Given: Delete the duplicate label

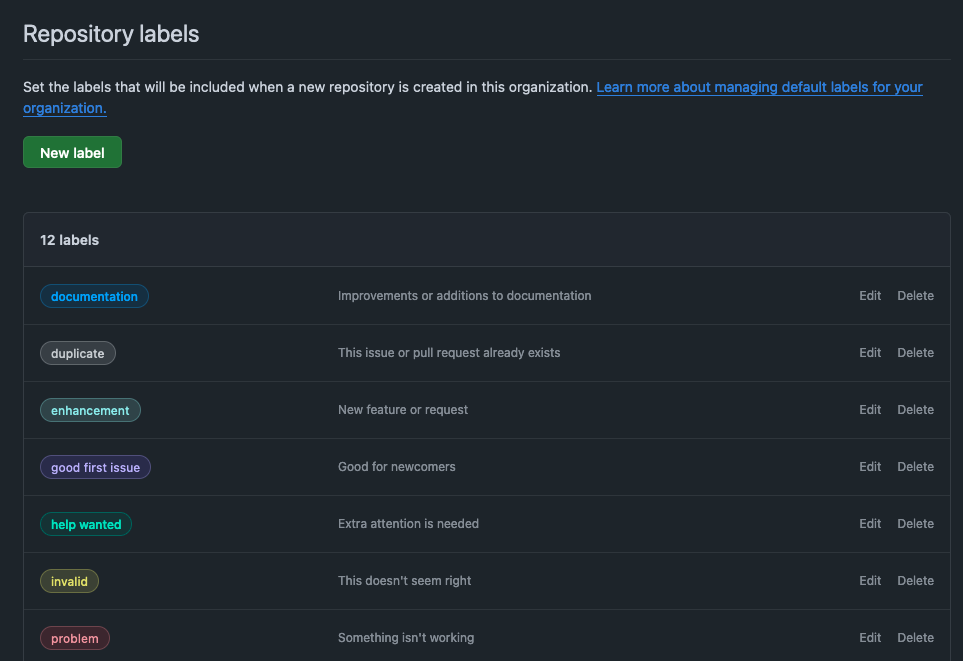Looking at the screenshot, I should (x=915, y=353).
